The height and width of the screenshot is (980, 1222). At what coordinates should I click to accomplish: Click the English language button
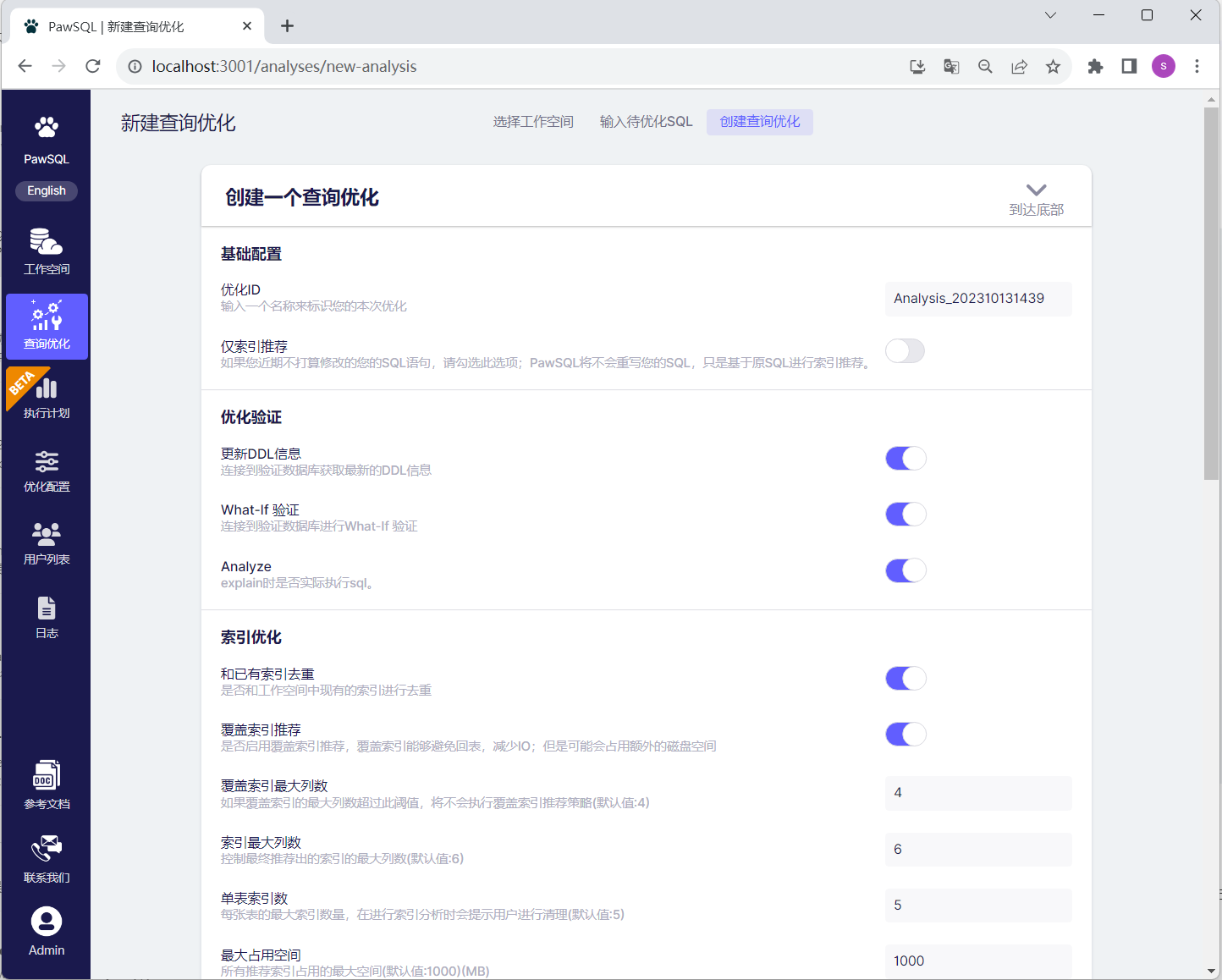pos(47,191)
